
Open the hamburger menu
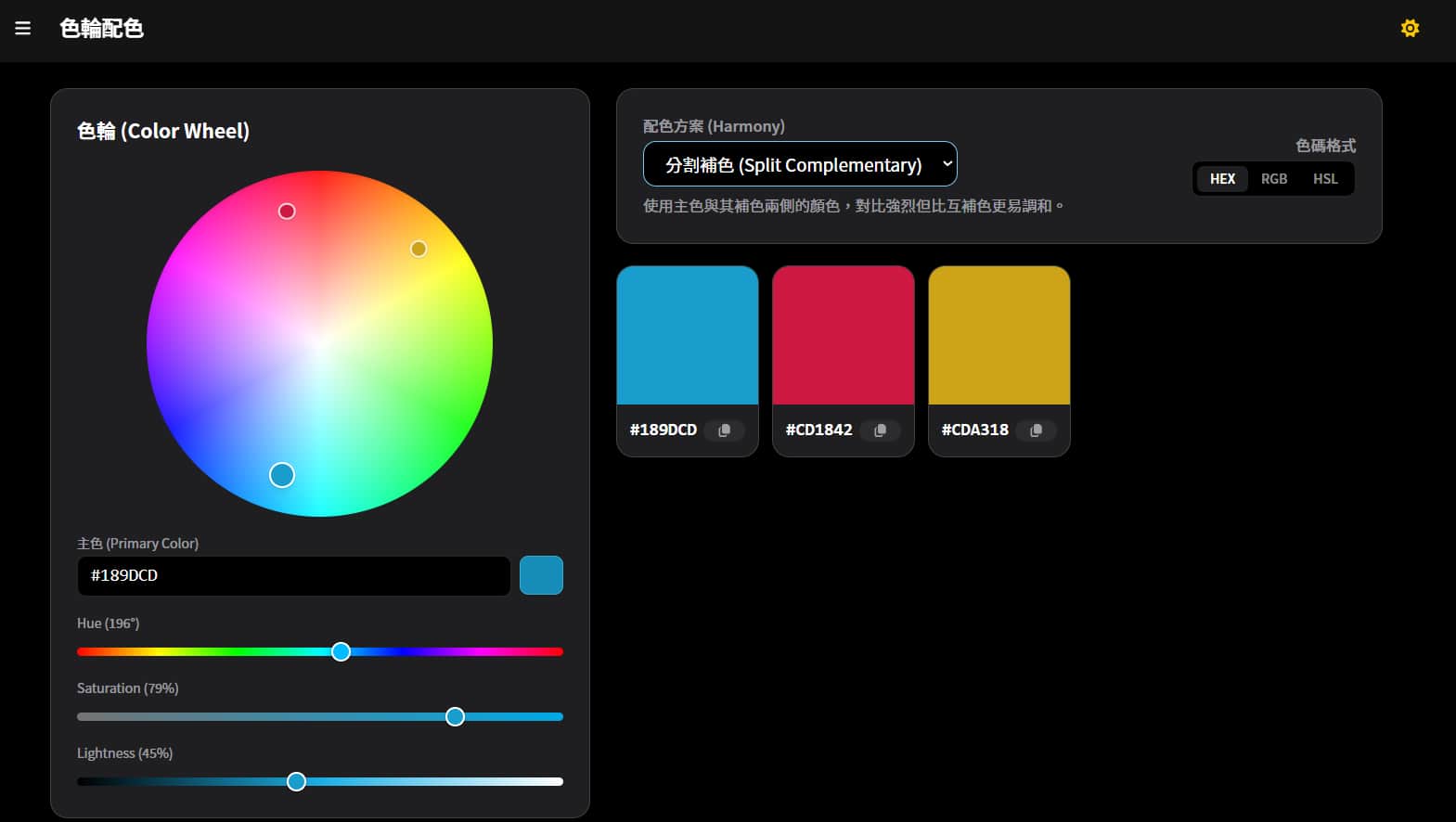(x=23, y=29)
